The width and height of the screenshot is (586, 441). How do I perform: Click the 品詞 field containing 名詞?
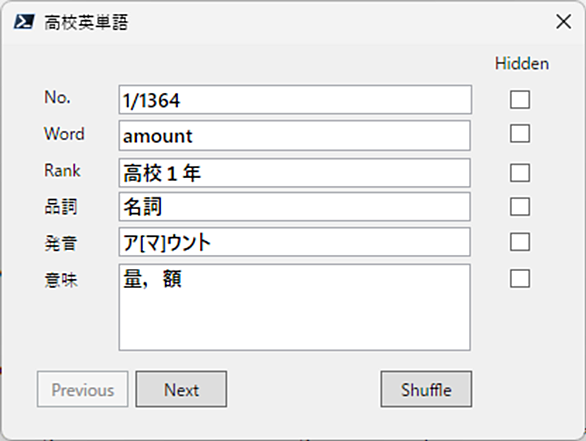click(x=294, y=207)
